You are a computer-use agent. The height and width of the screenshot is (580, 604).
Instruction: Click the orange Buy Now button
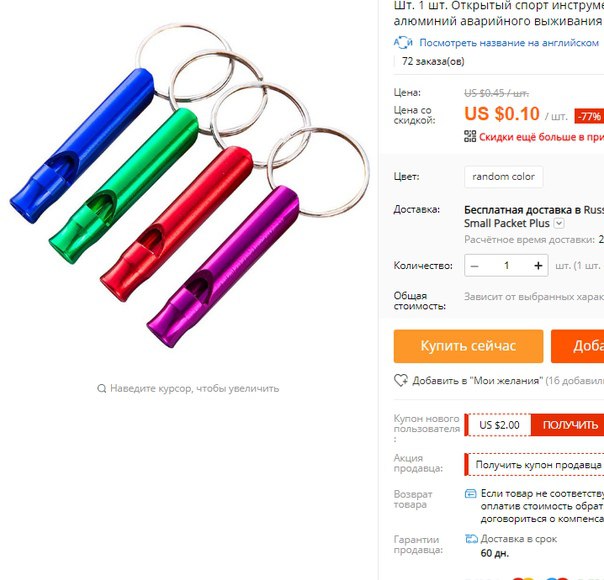coord(468,346)
